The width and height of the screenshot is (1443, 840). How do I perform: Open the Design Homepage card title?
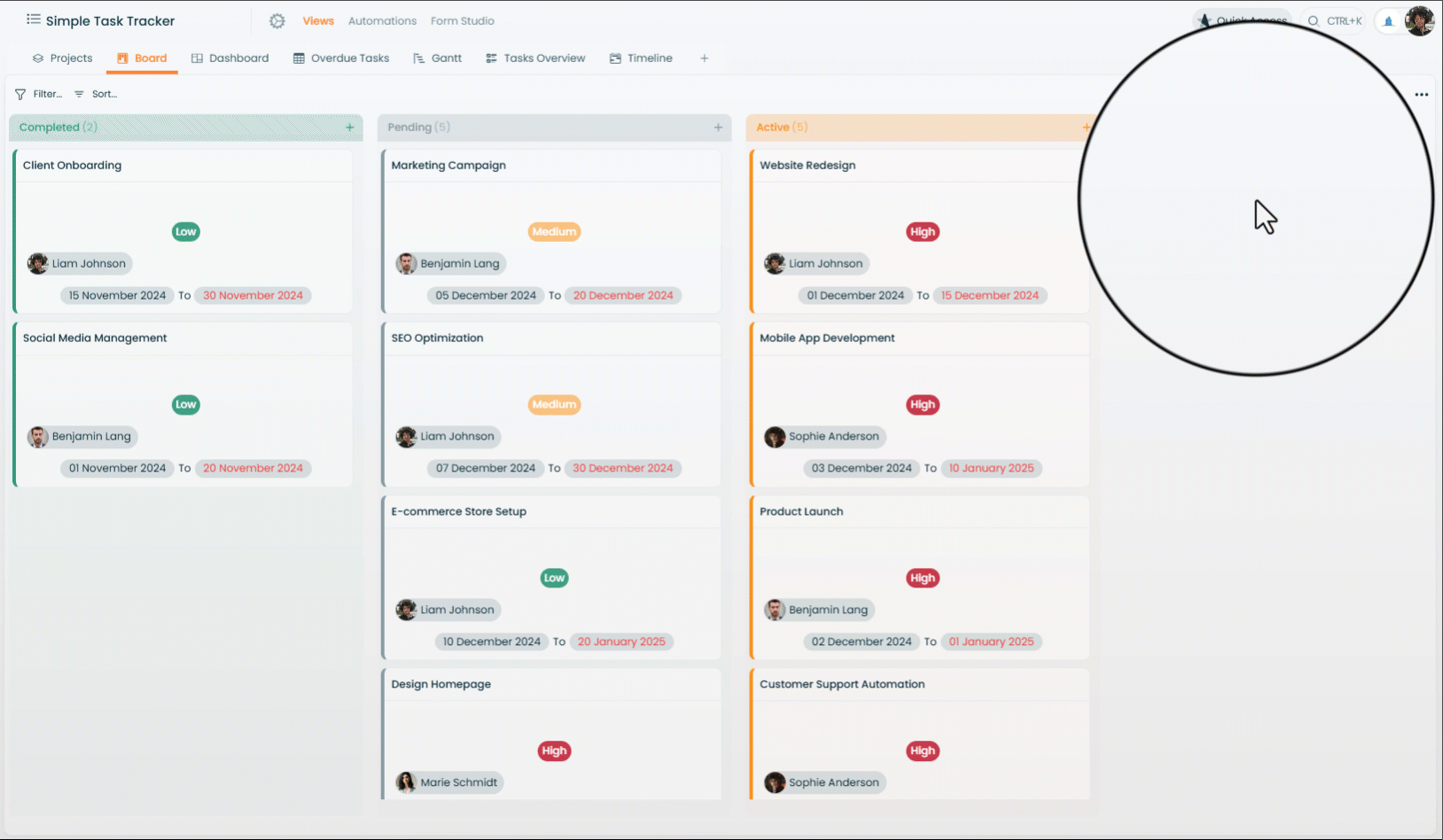coord(441,685)
